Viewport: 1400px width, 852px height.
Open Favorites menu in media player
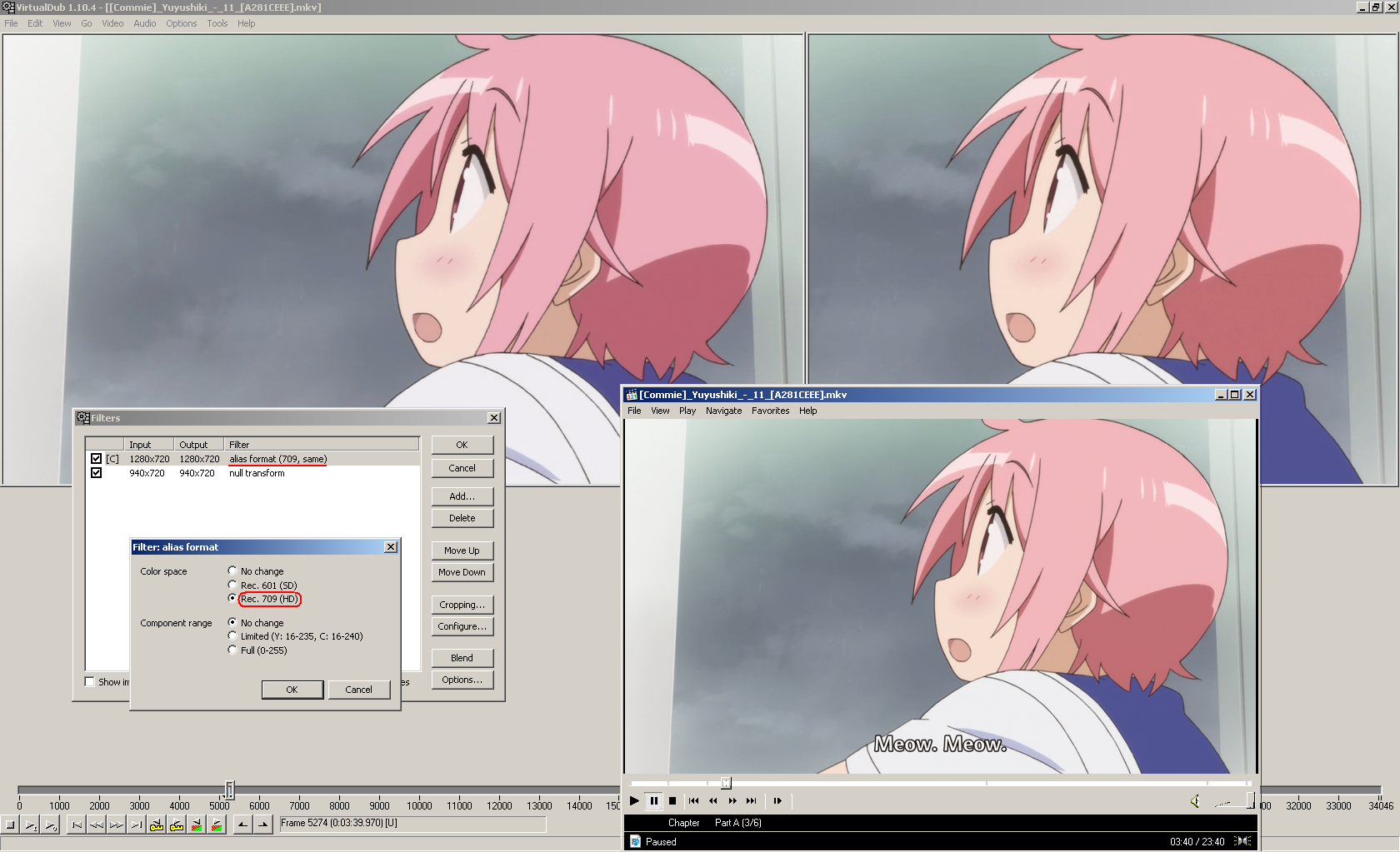pyautogui.click(x=770, y=411)
